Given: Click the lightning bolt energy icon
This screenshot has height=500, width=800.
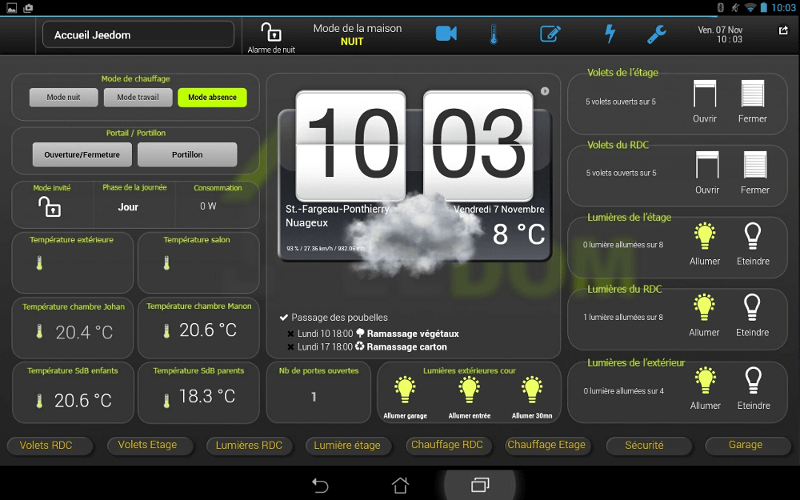Looking at the screenshot, I should (610, 34).
